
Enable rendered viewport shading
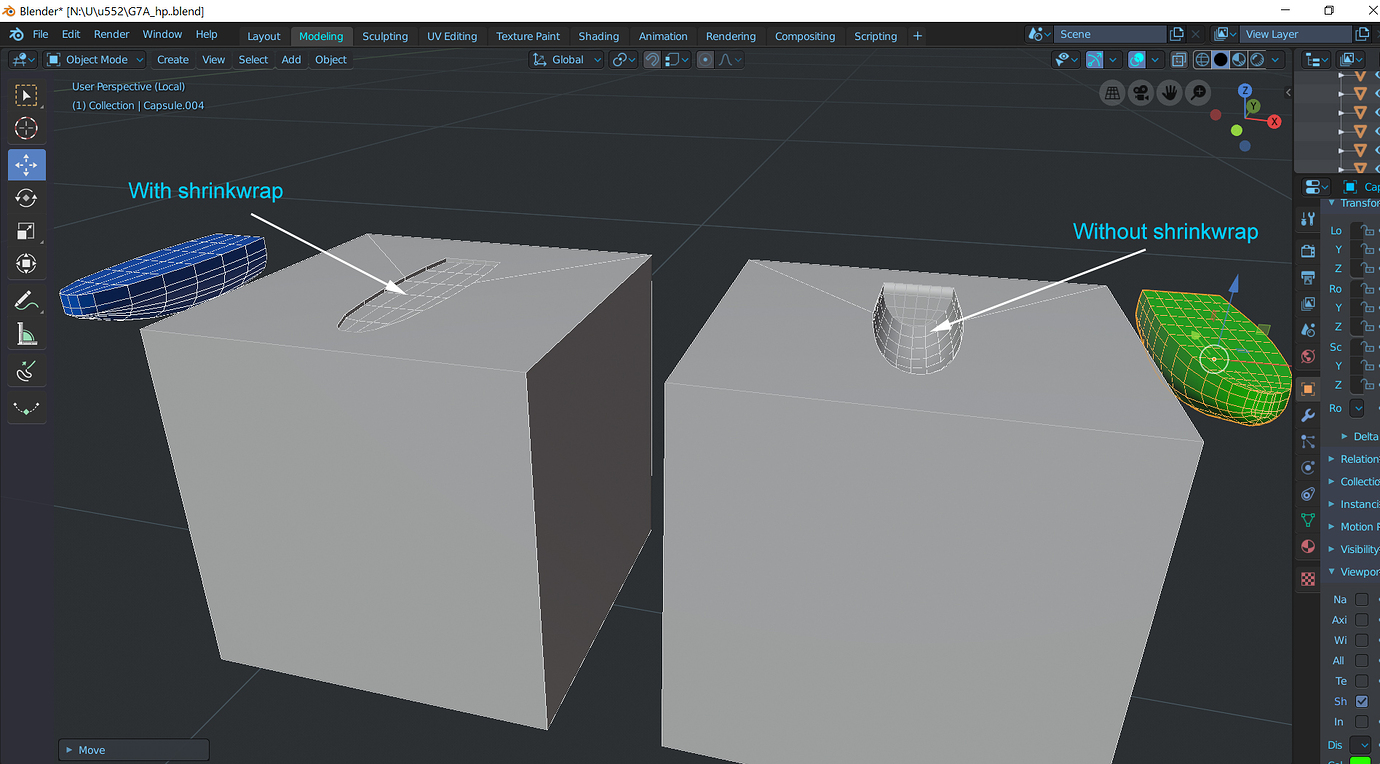coord(1257,60)
